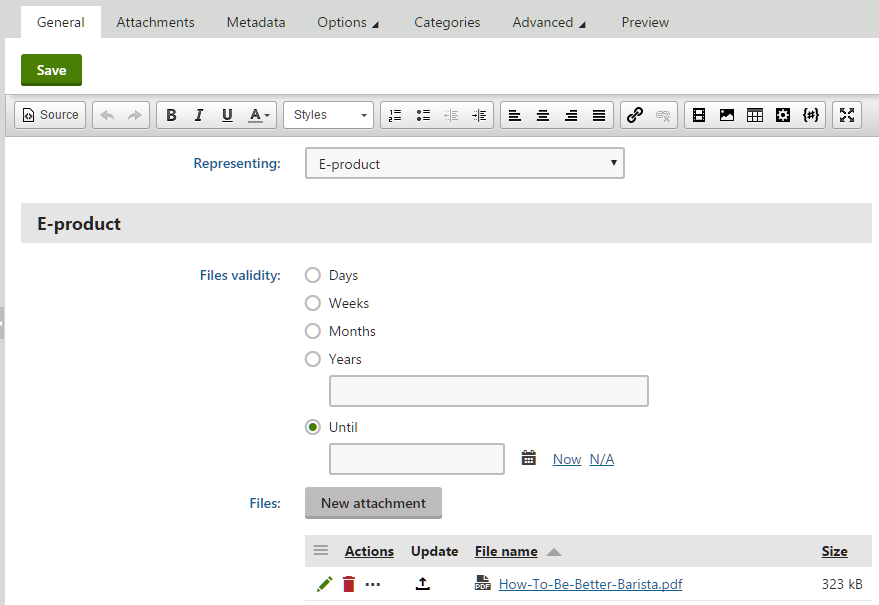This screenshot has height=605, width=879.
Task: Switch to the Metadata tab
Action: coord(256,21)
